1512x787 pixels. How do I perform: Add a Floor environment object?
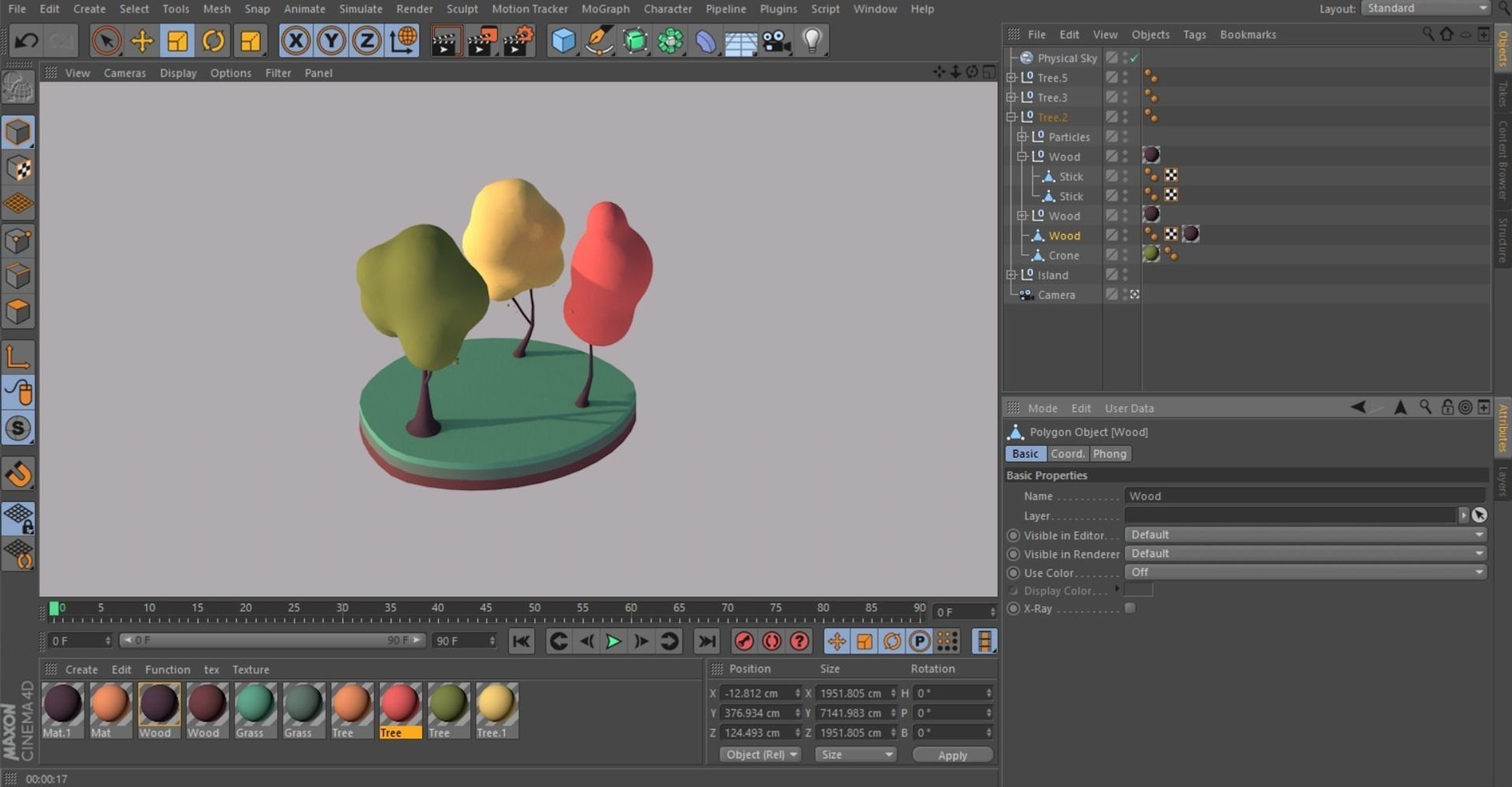(741, 41)
